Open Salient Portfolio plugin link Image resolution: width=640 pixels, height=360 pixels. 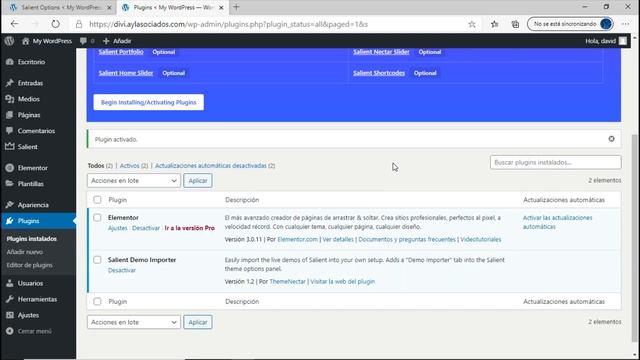tap(121, 52)
